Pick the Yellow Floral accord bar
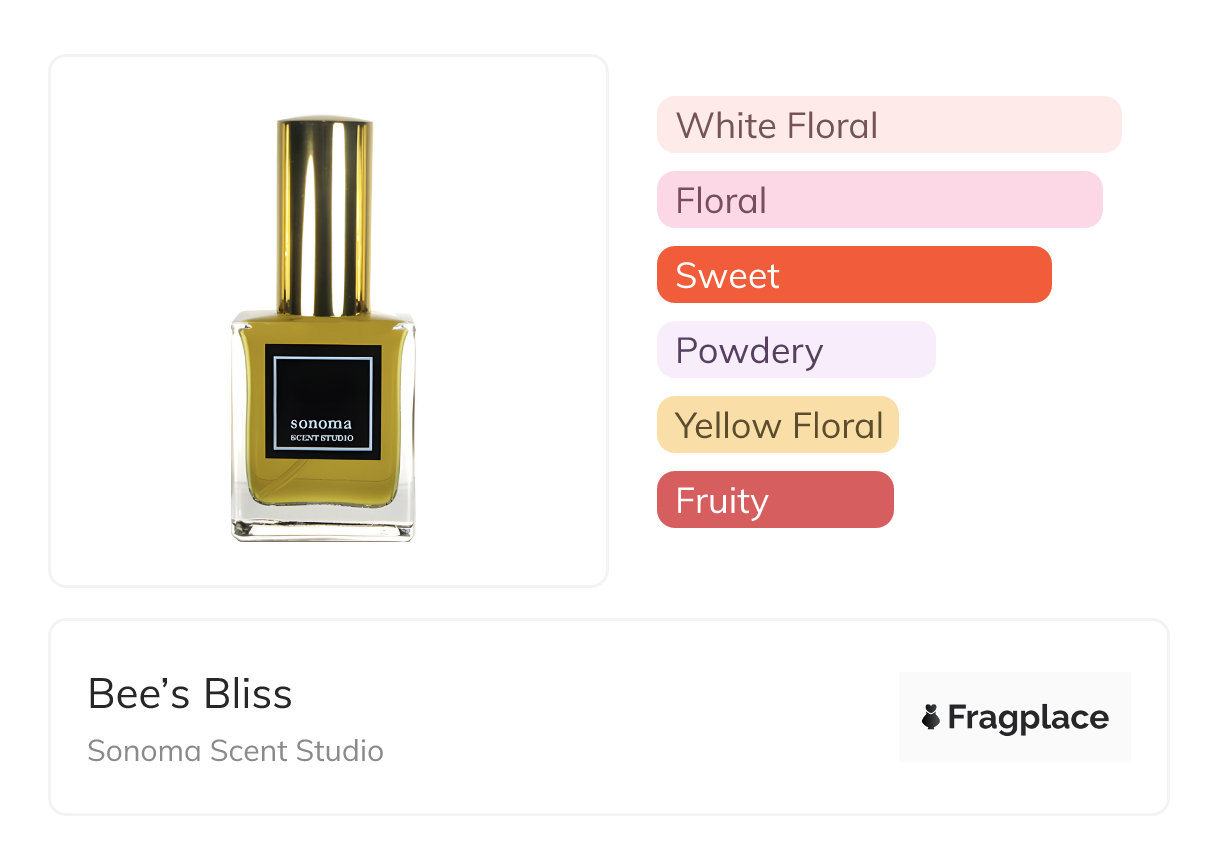The image size is (1218, 864). [x=777, y=425]
